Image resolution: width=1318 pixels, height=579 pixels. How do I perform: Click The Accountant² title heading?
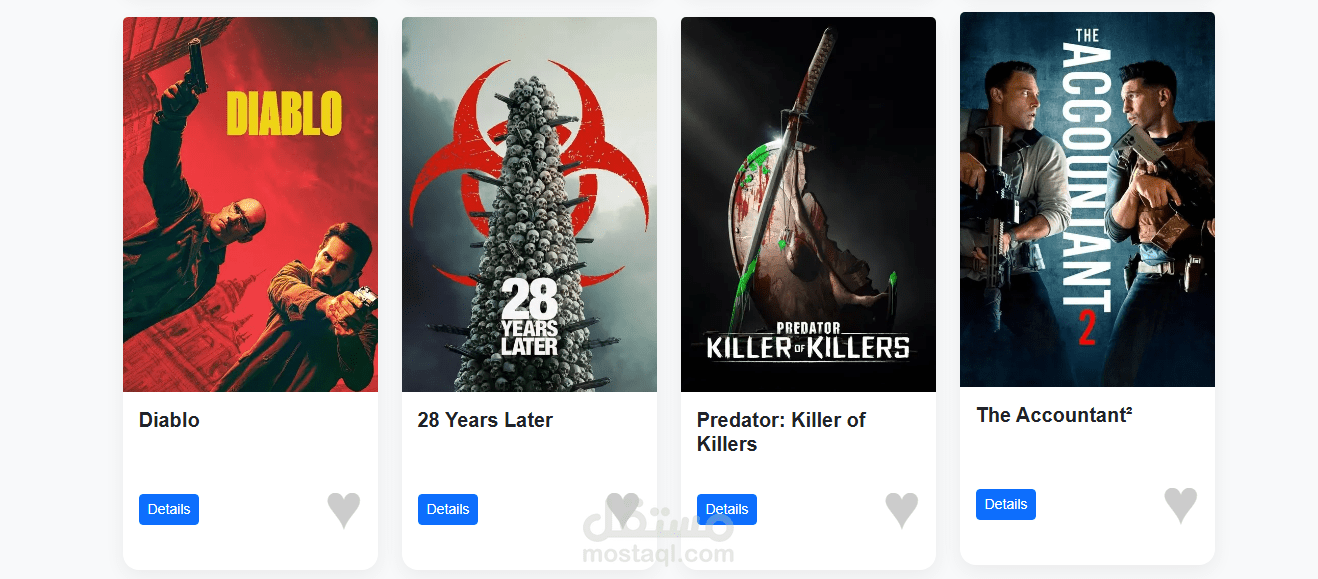click(1054, 415)
